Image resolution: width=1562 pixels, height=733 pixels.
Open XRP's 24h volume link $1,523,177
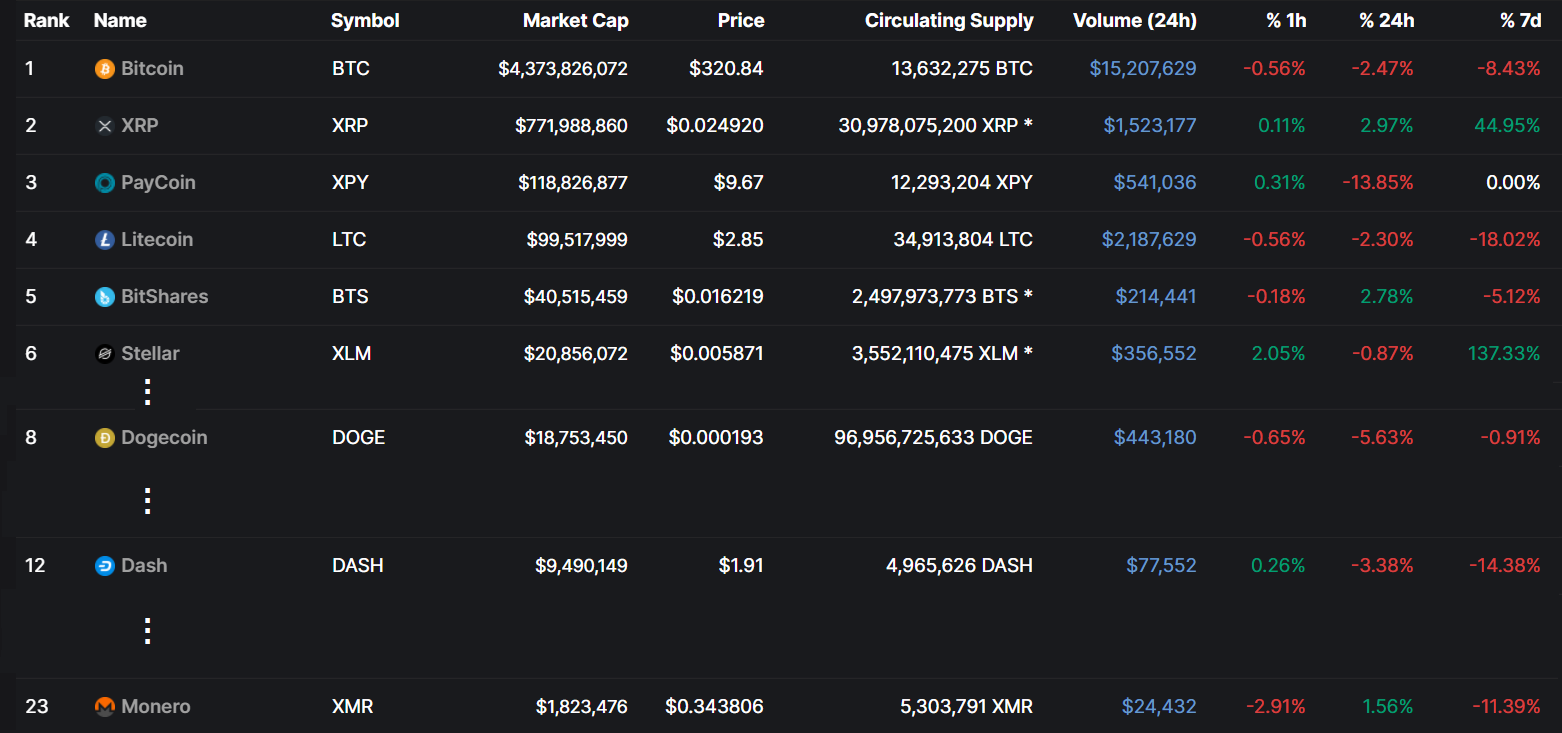coord(1149,126)
